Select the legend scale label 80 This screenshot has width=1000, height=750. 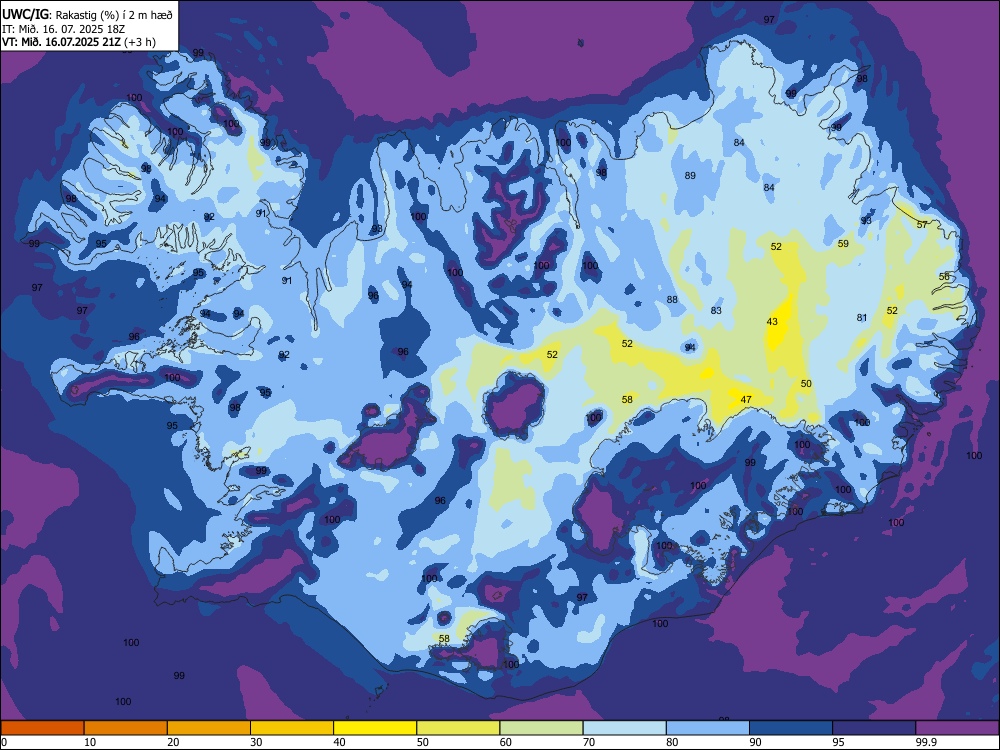click(672, 742)
